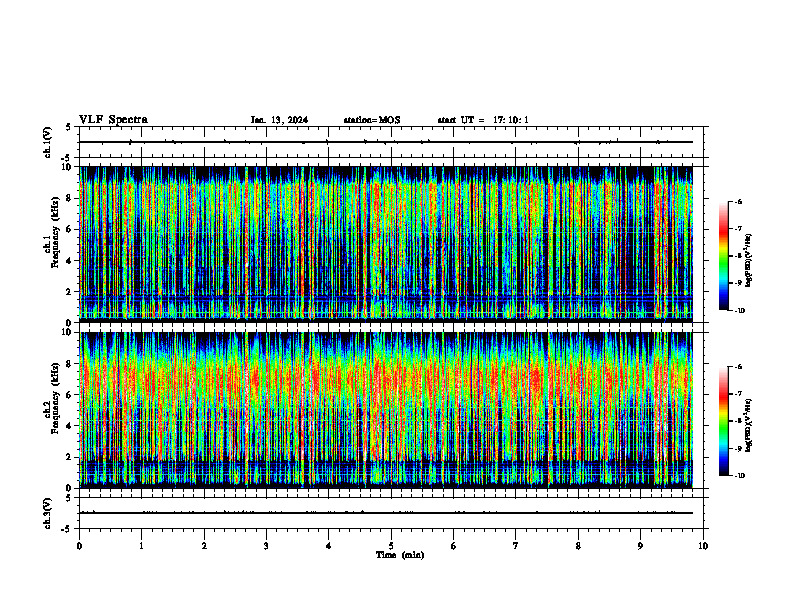Click the "5" tick of ch.1(V) axis
The height and width of the screenshot is (612, 792).
[x=69, y=127]
